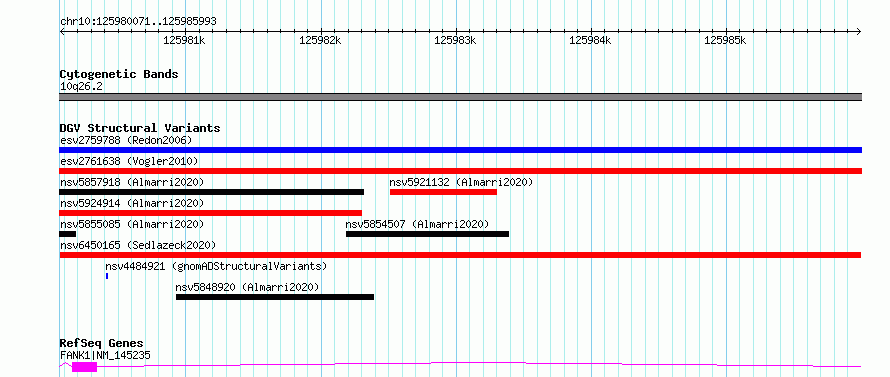Open the esv2759788 (Redon2006) label

(126, 140)
